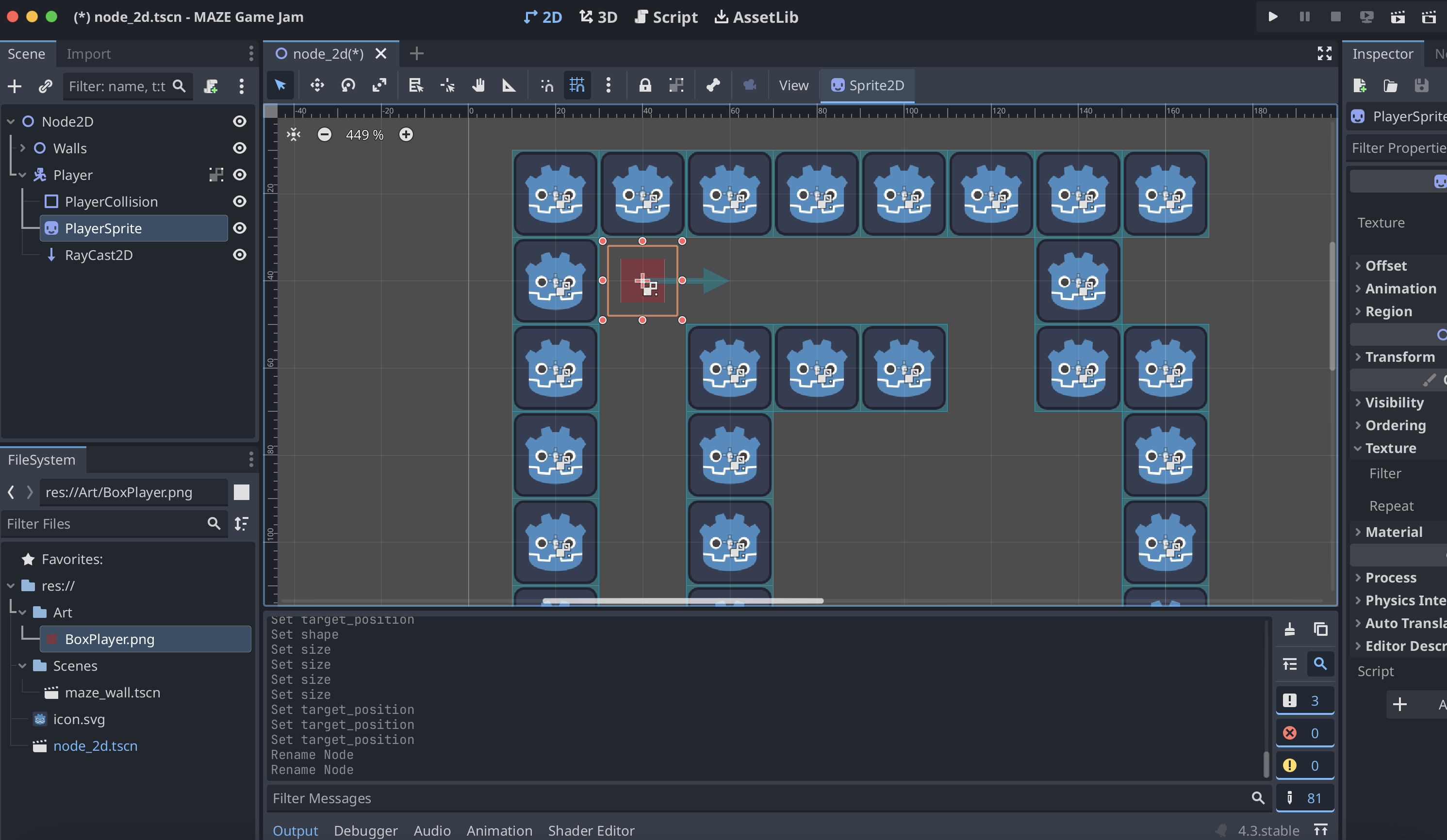Screen dimensions: 1447x840
Task: Collapse the Player node
Action: pos(22,175)
